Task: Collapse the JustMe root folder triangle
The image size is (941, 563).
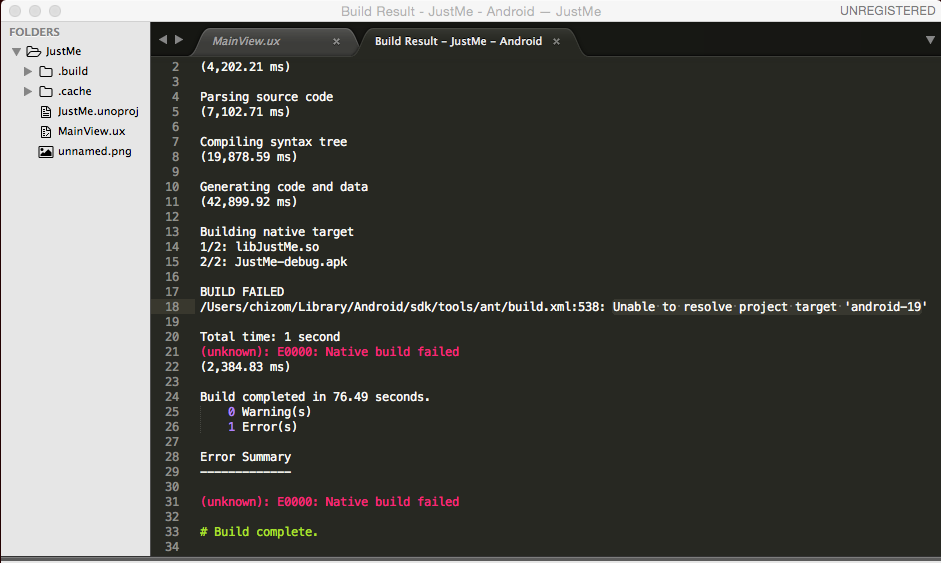Action: point(16,52)
